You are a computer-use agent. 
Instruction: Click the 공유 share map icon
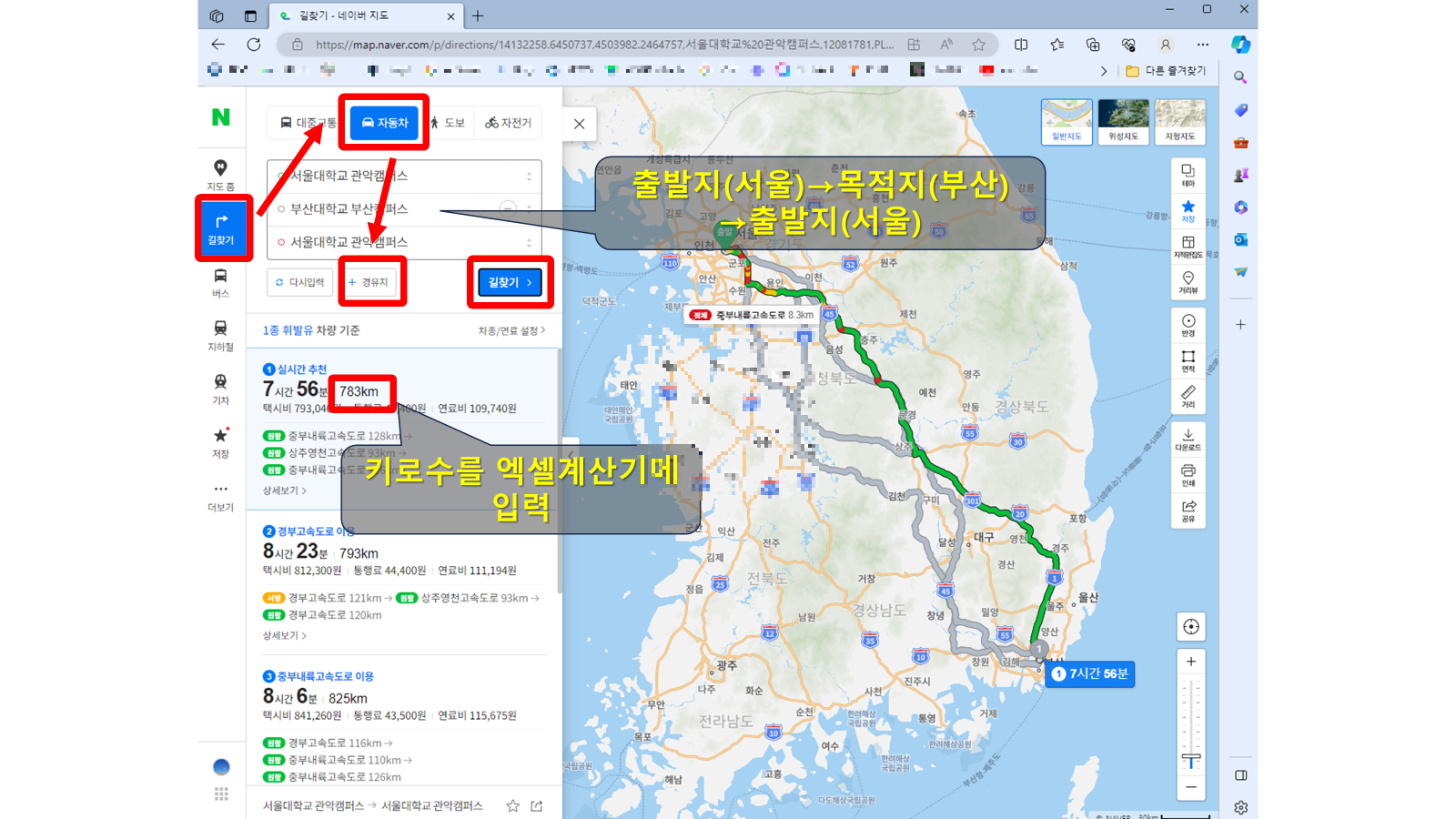click(x=1188, y=511)
